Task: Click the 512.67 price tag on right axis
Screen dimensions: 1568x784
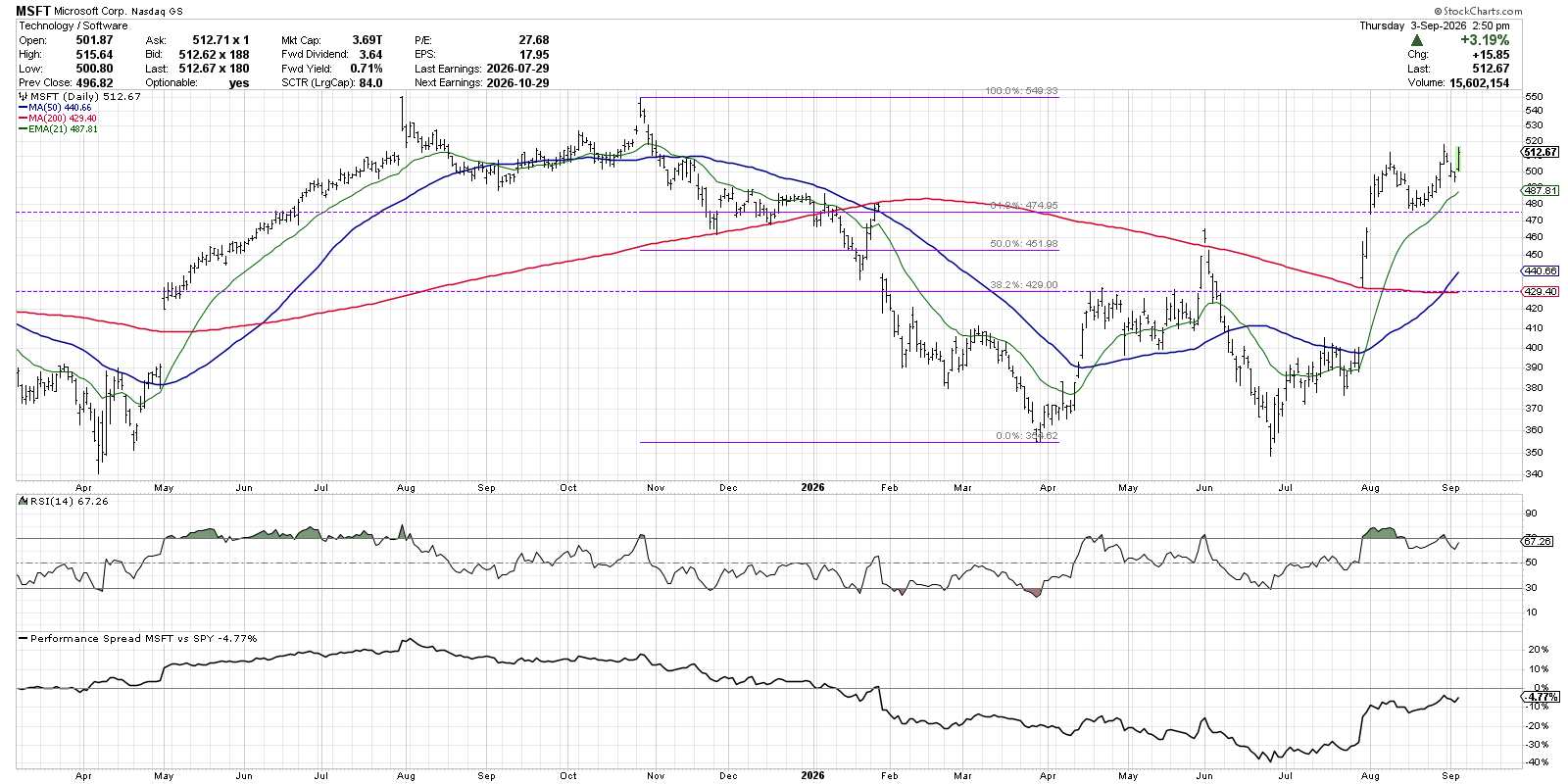Action: (1541, 153)
